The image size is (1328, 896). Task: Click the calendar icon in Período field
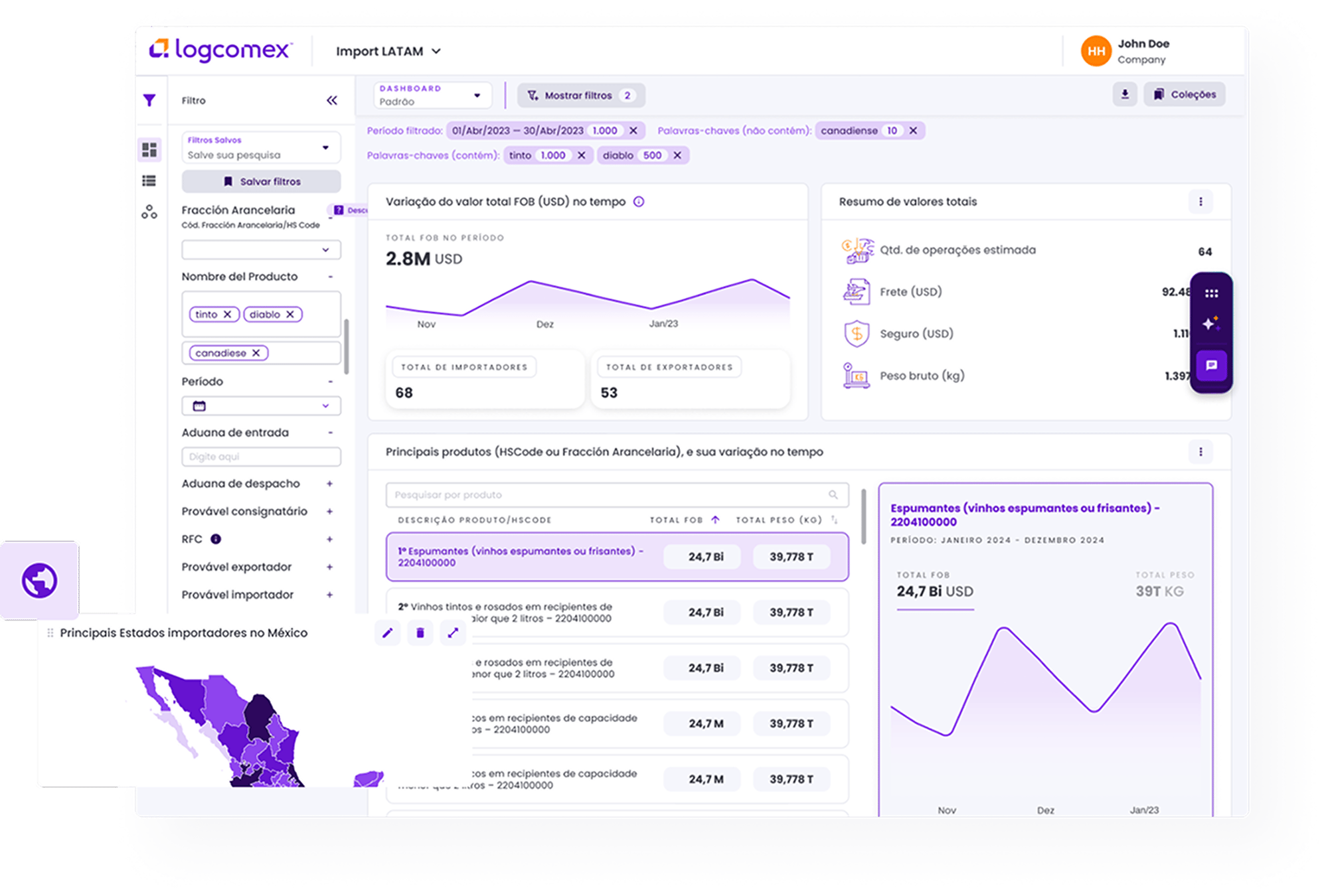[x=199, y=406]
